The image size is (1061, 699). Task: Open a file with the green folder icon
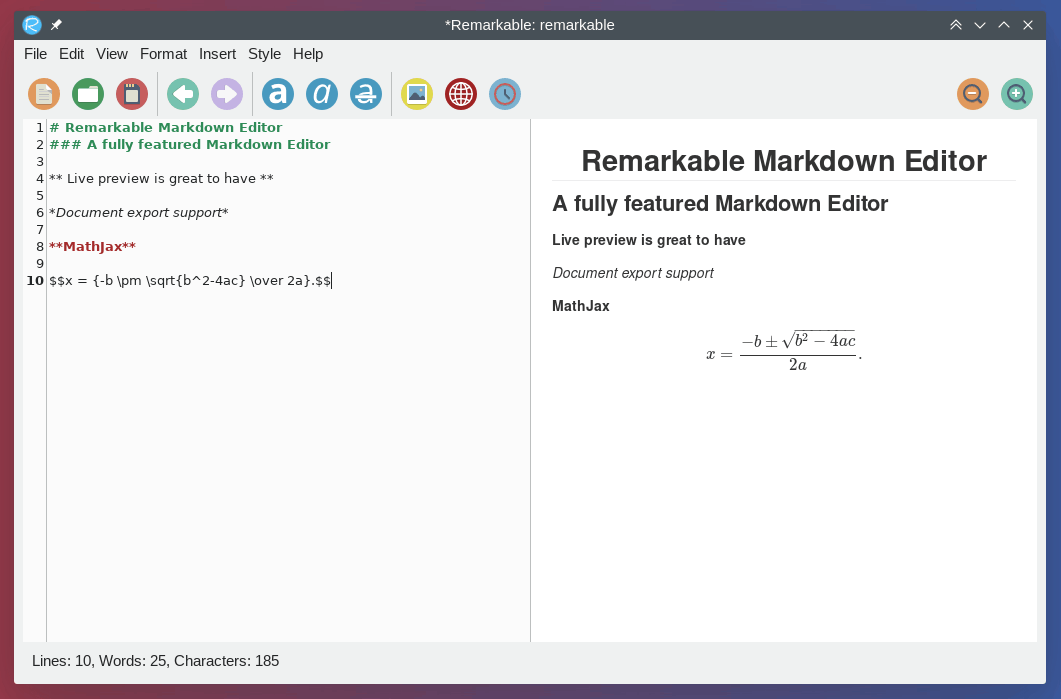[88, 94]
